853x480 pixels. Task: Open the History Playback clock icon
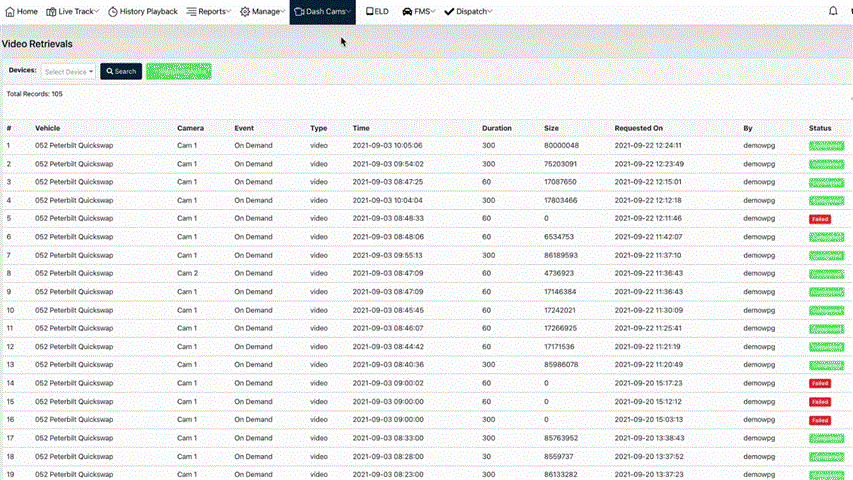pos(113,11)
